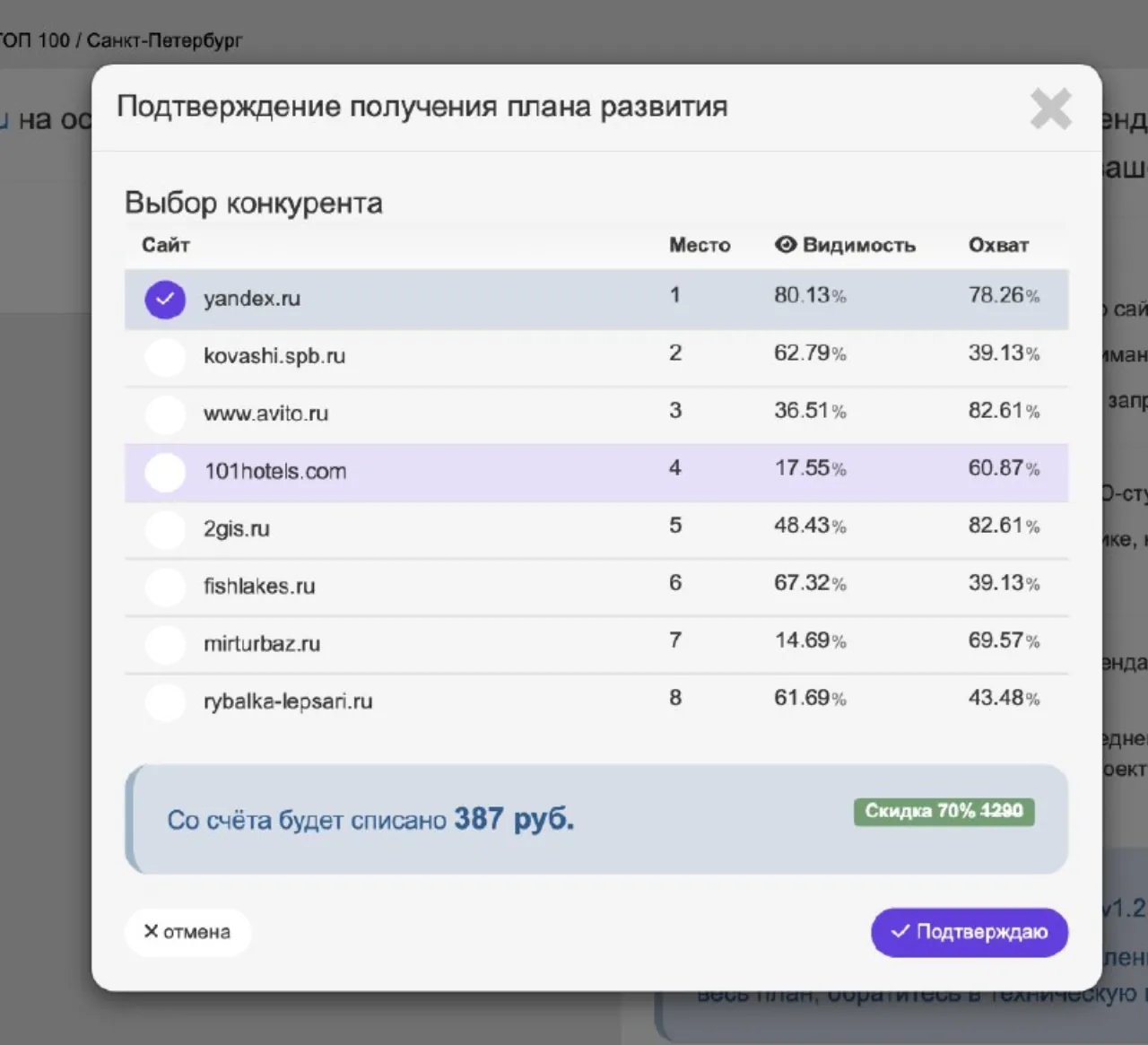Click the 78.26% coverage value

1004,295
